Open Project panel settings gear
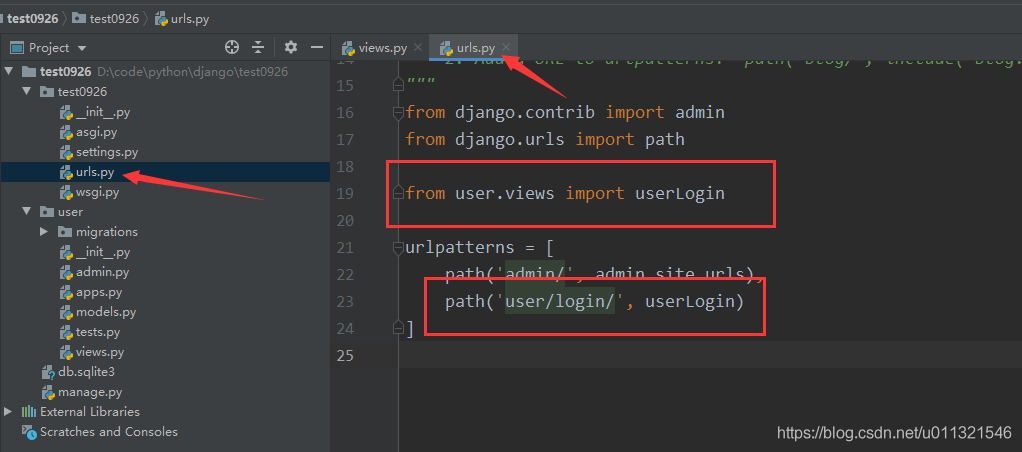The height and width of the screenshot is (452, 1022). click(x=291, y=47)
